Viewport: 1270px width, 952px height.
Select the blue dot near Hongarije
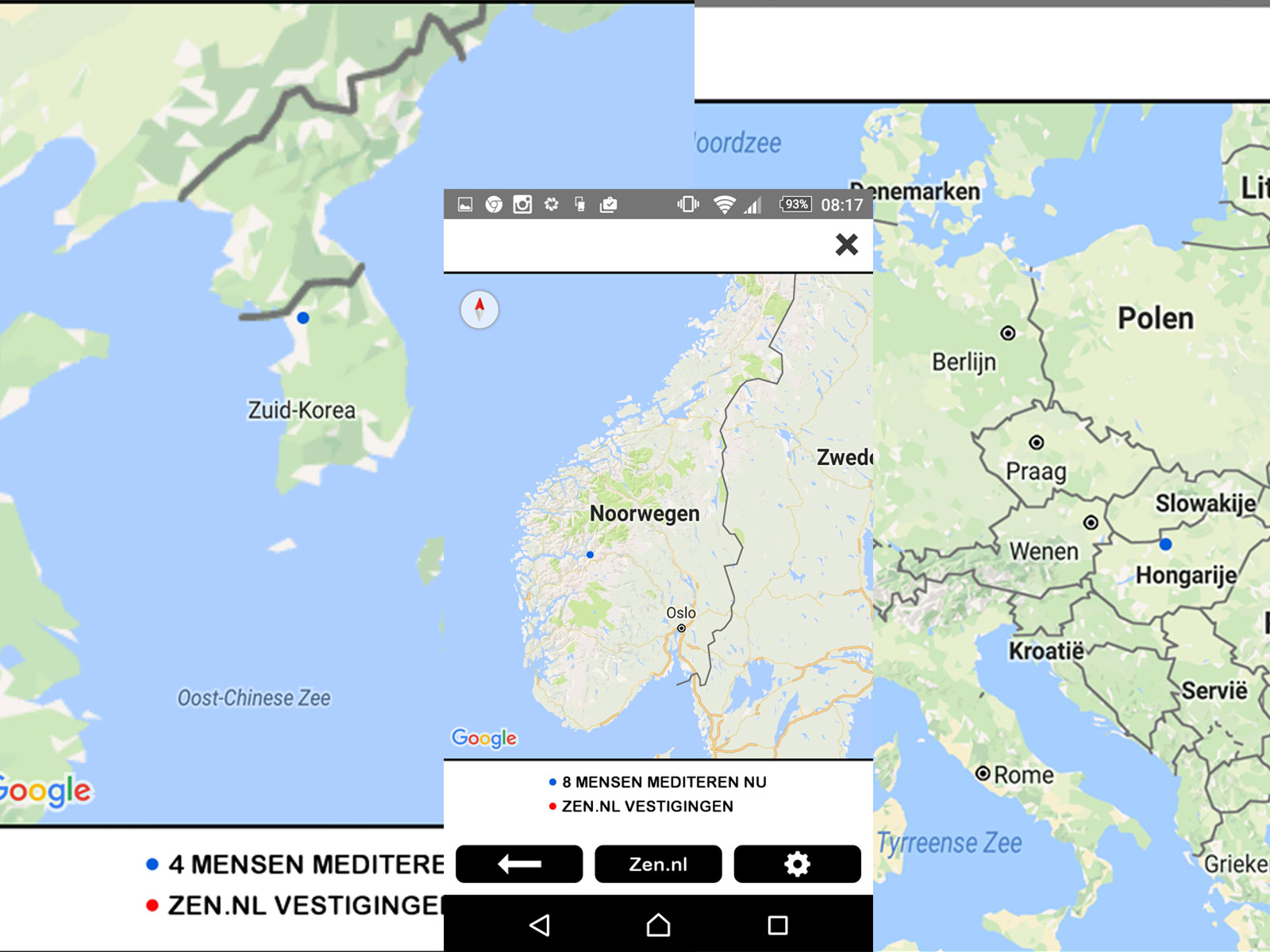tap(1165, 544)
